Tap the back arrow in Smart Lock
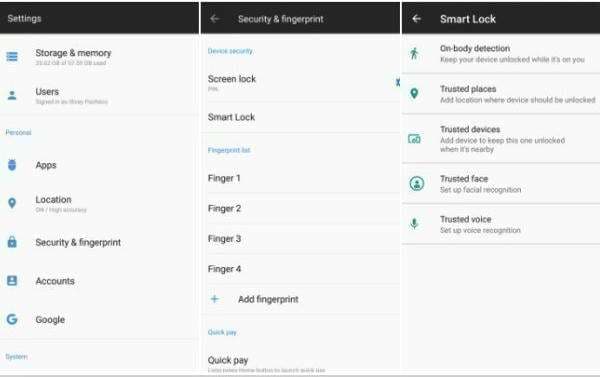 point(417,18)
